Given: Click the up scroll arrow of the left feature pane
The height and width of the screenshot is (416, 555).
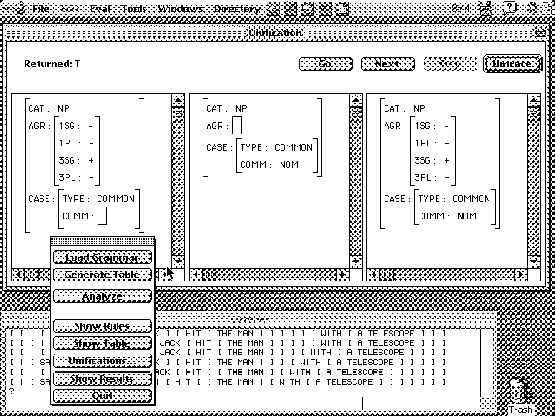Looking at the screenshot, I should (178, 100).
